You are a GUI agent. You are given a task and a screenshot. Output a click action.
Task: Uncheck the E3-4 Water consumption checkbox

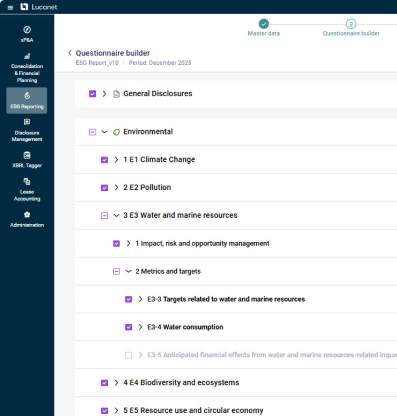[x=128, y=327]
